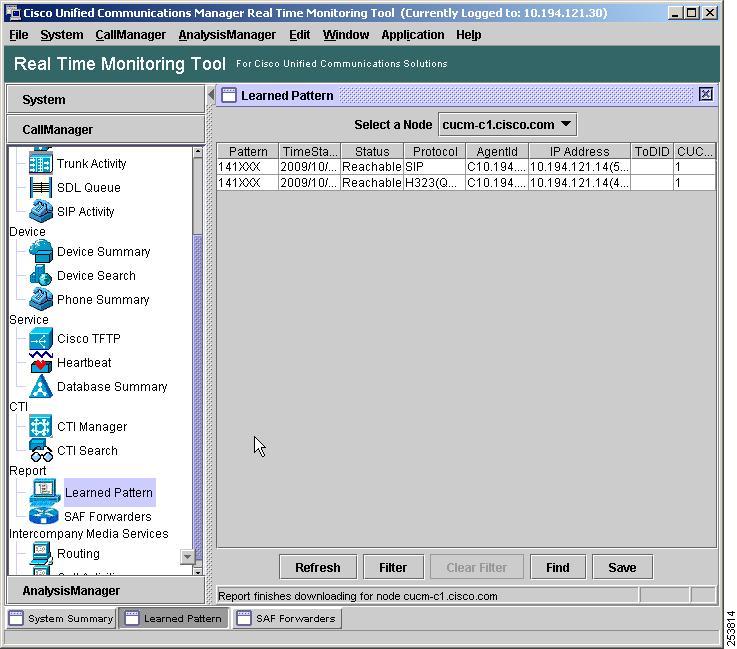Select Trunk Activity tree label
This screenshot has width=737, height=649.
pyautogui.click(x=92, y=164)
